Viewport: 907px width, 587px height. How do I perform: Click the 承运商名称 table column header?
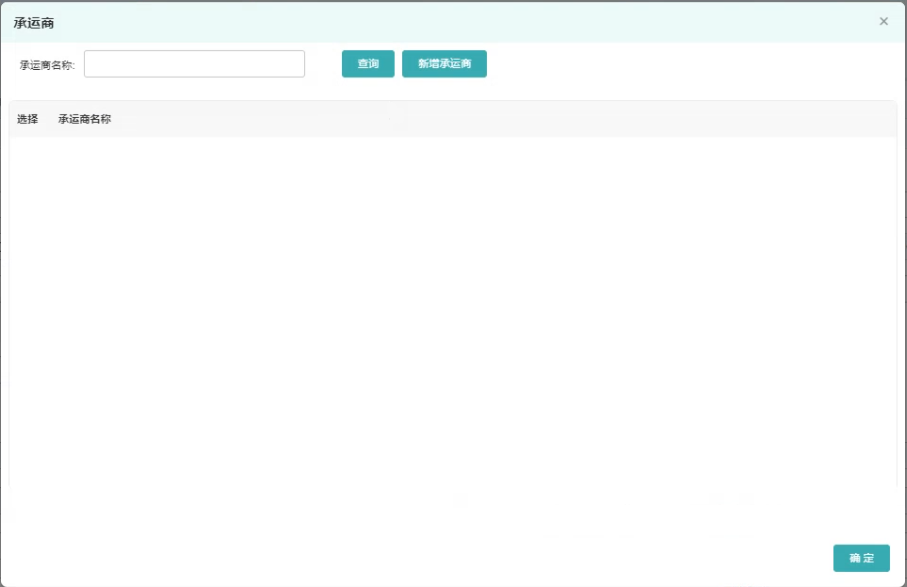tap(84, 119)
